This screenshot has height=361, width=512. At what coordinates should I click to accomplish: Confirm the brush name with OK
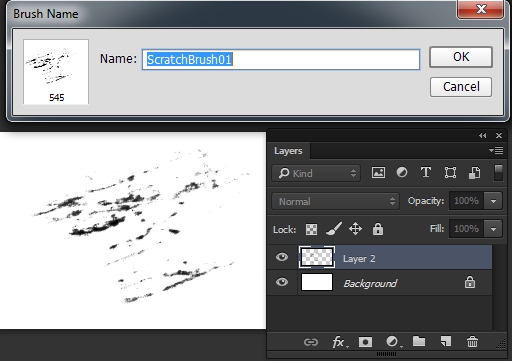(x=461, y=57)
